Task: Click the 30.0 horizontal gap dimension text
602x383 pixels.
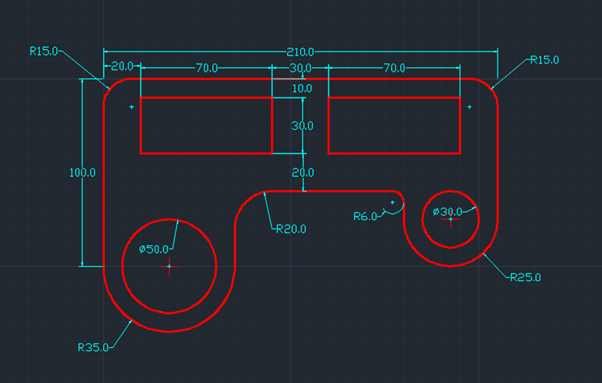Action: tap(301, 68)
